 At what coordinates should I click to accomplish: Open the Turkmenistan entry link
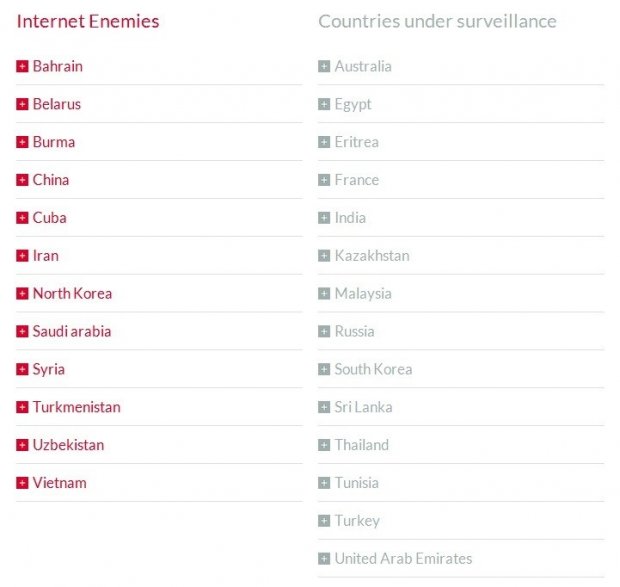coord(77,407)
